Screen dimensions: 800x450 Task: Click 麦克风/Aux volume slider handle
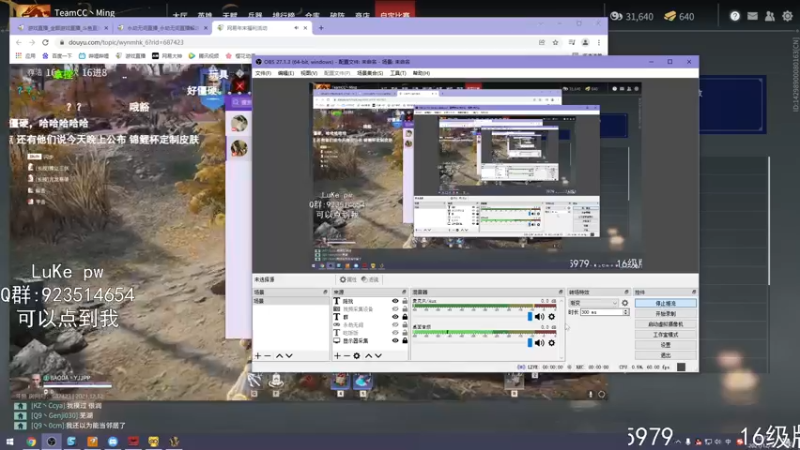tap(530, 317)
